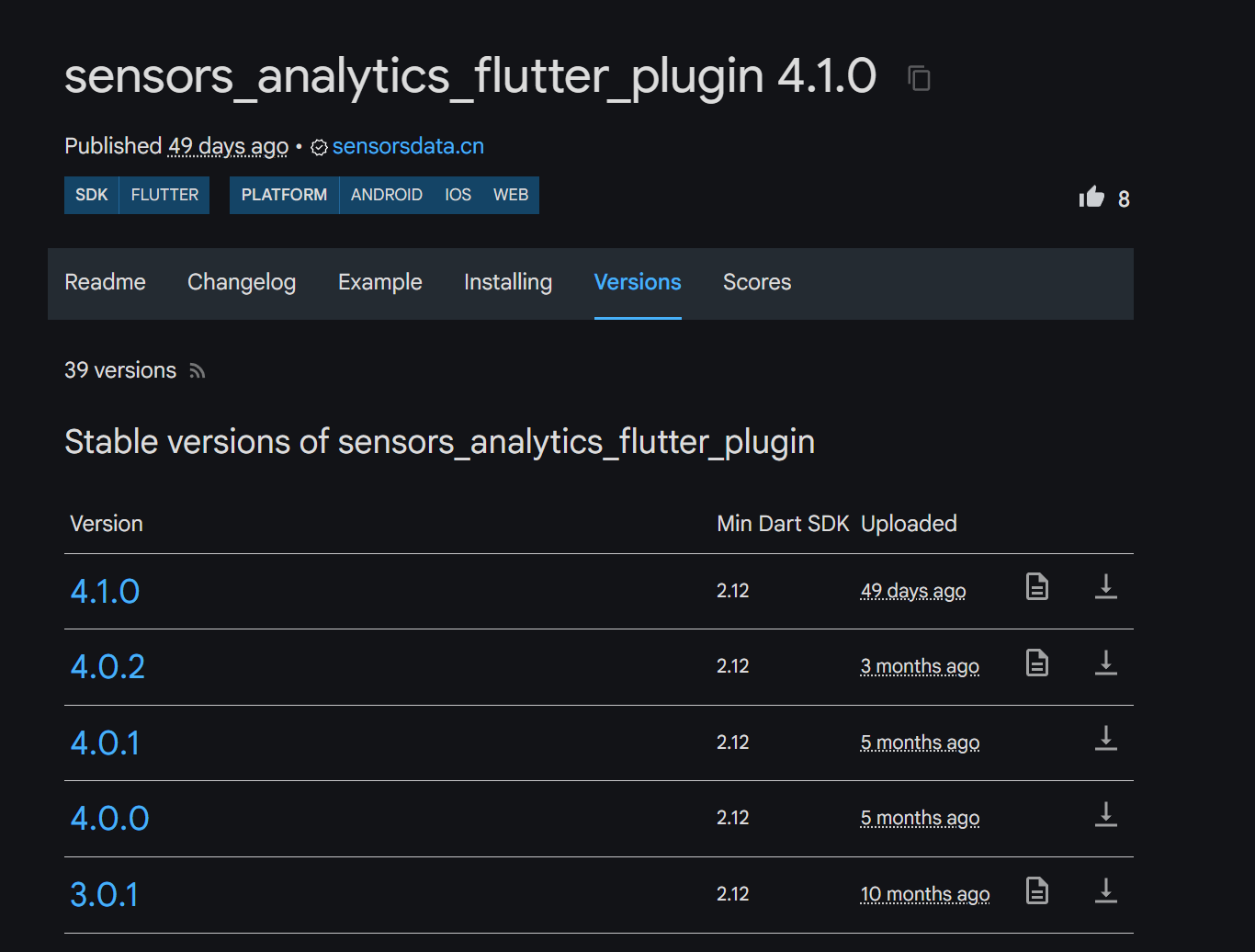This screenshot has width=1255, height=952.
Task: Select the Installing tab
Action: click(x=507, y=282)
